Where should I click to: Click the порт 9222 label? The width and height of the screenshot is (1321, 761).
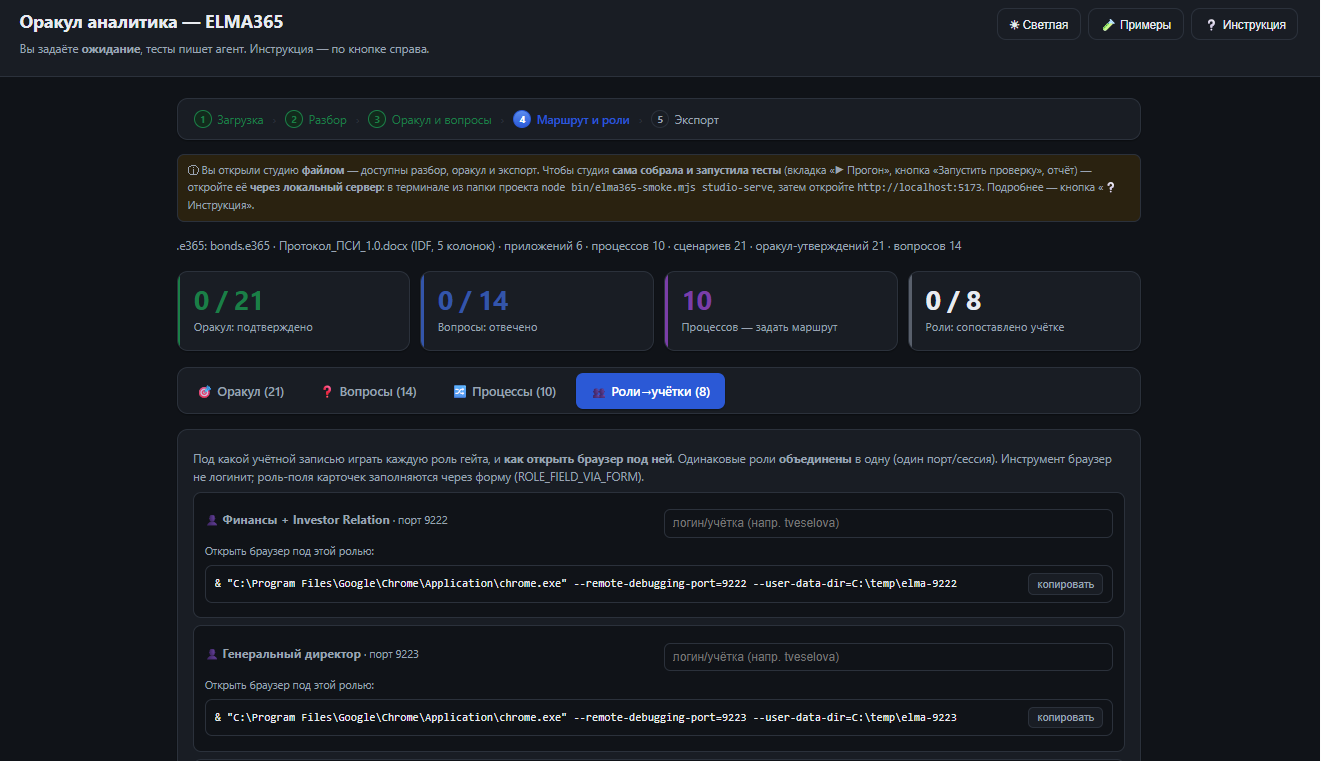click(423, 520)
